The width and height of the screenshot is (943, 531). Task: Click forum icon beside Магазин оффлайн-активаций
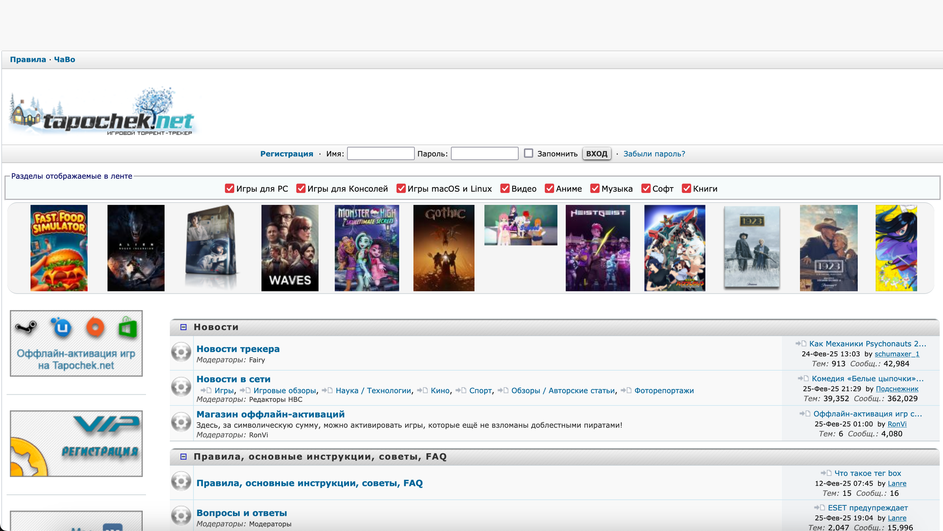point(181,422)
